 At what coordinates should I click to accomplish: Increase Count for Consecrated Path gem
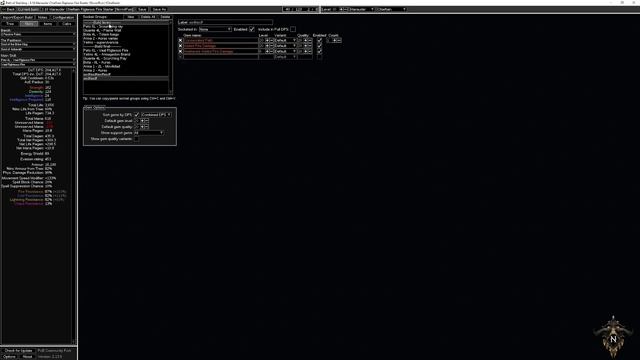pos(335,40)
